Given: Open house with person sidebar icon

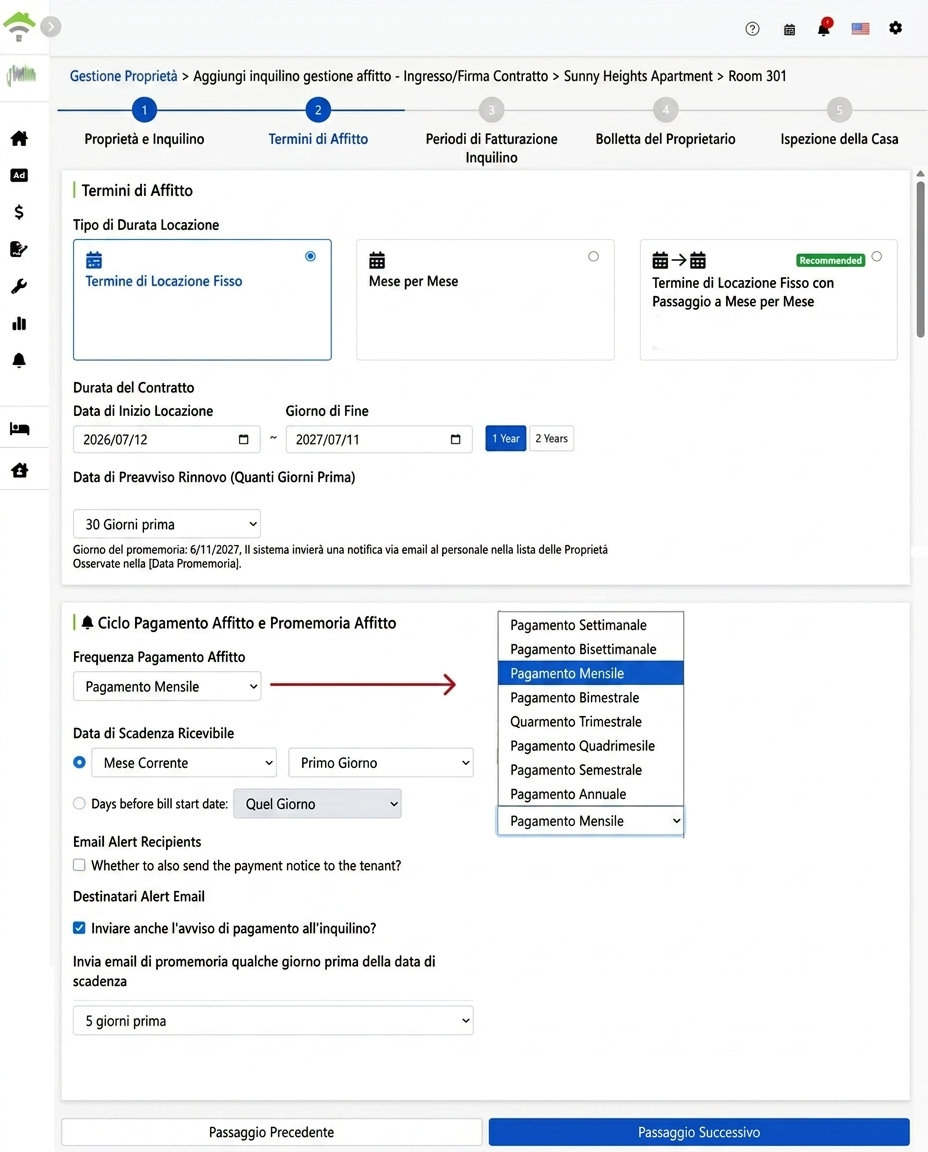Looking at the screenshot, I should pos(19,470).
